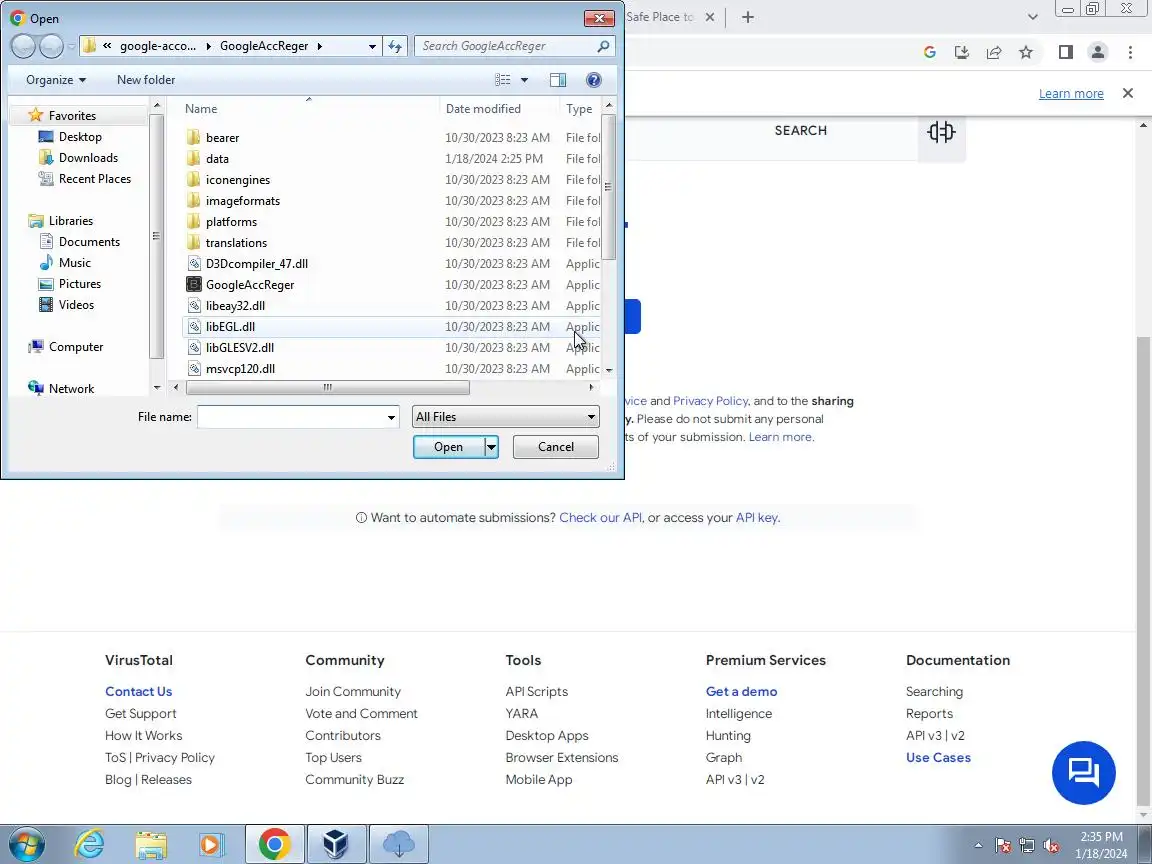This screenshot has height=864, width=1152.
Task: Open Chrome tab search dropdown
Action: (1032, 17)
